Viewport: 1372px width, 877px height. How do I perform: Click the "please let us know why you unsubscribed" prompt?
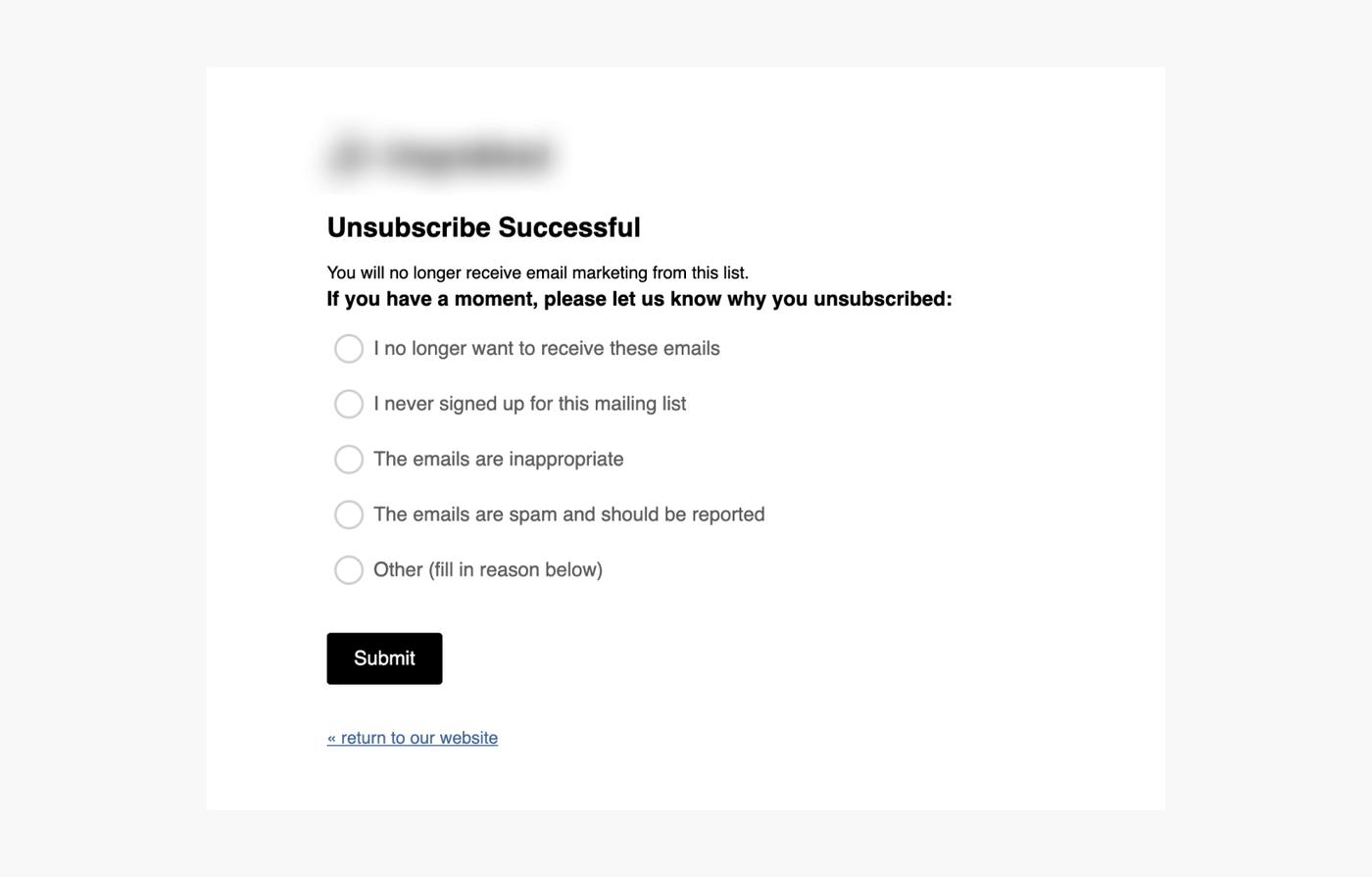pos(639,299)
